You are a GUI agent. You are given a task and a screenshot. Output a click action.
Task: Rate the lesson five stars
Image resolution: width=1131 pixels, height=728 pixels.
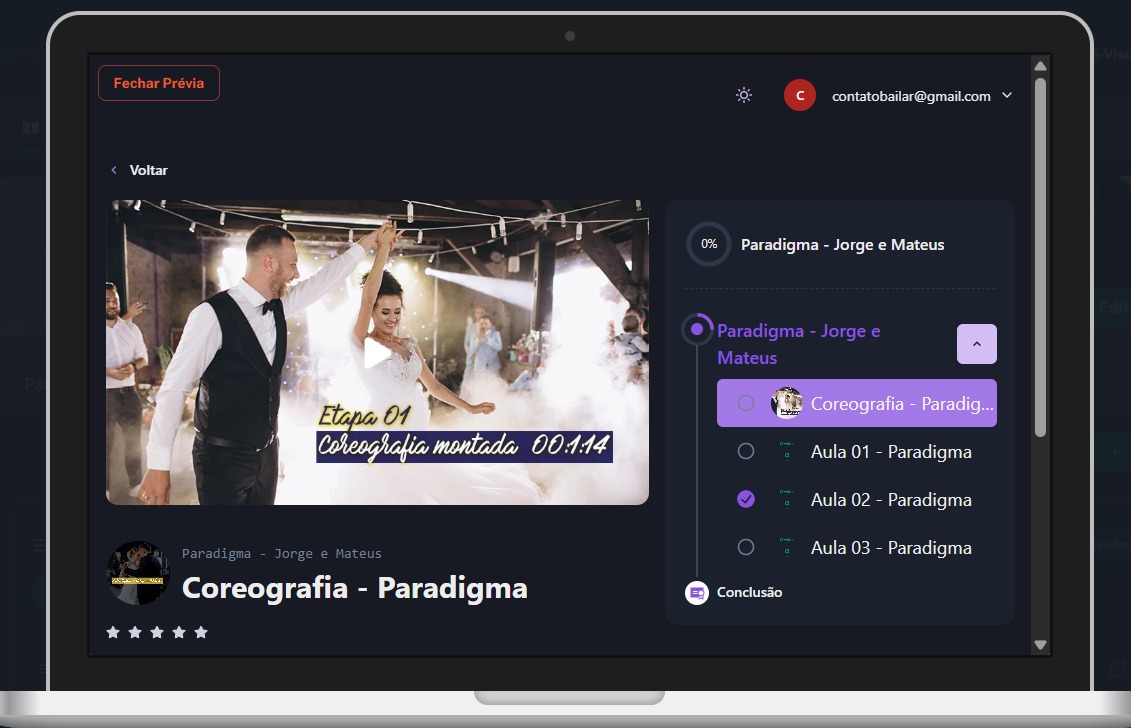pos(201,632)
